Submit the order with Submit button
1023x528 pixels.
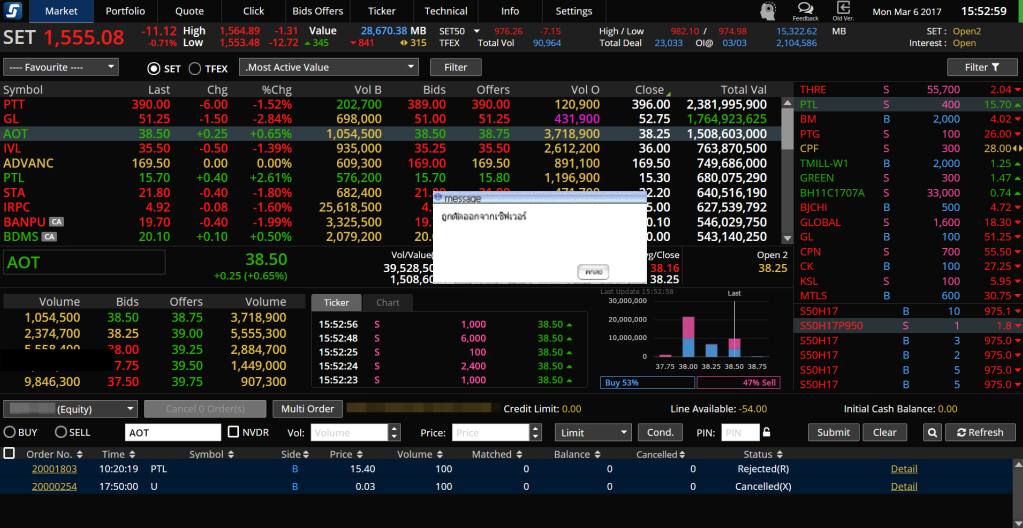tap(833, 432)
